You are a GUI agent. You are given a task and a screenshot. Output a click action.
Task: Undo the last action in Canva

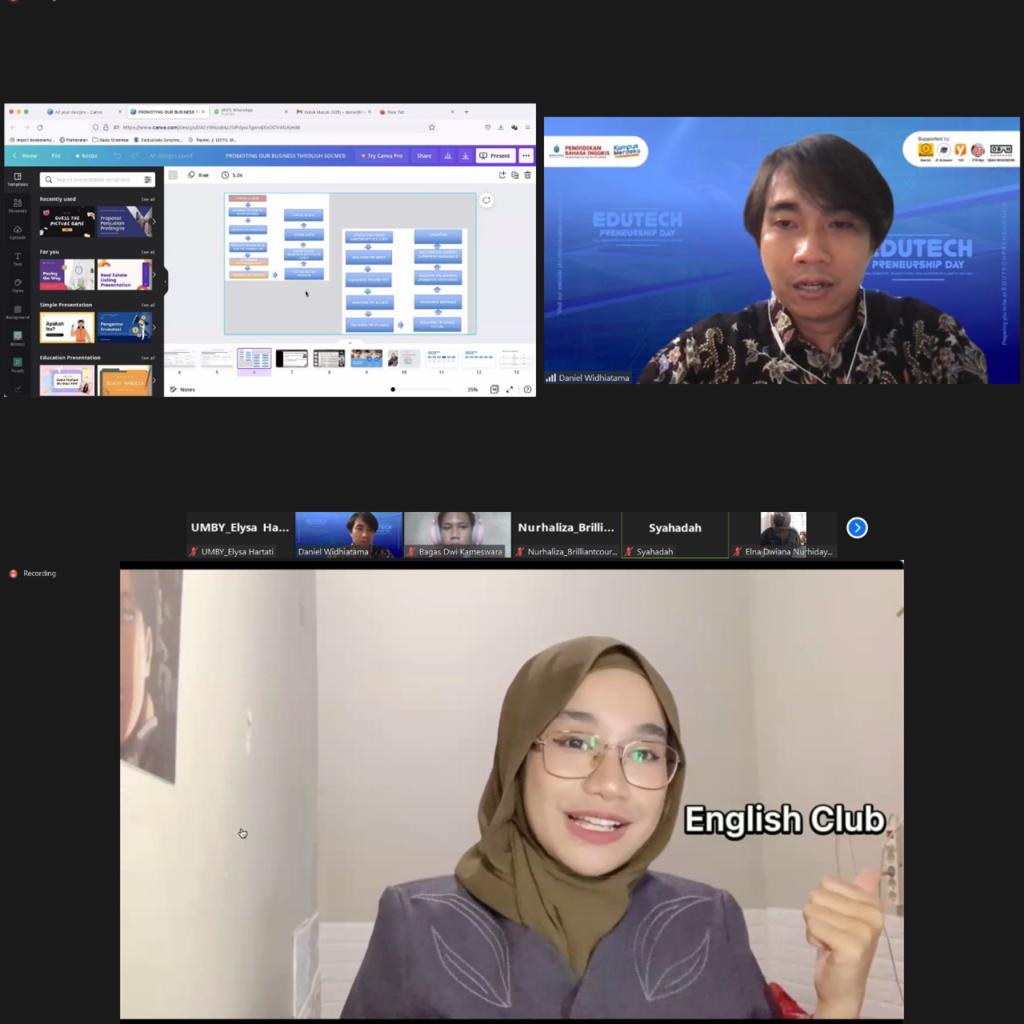coord(118,155)
